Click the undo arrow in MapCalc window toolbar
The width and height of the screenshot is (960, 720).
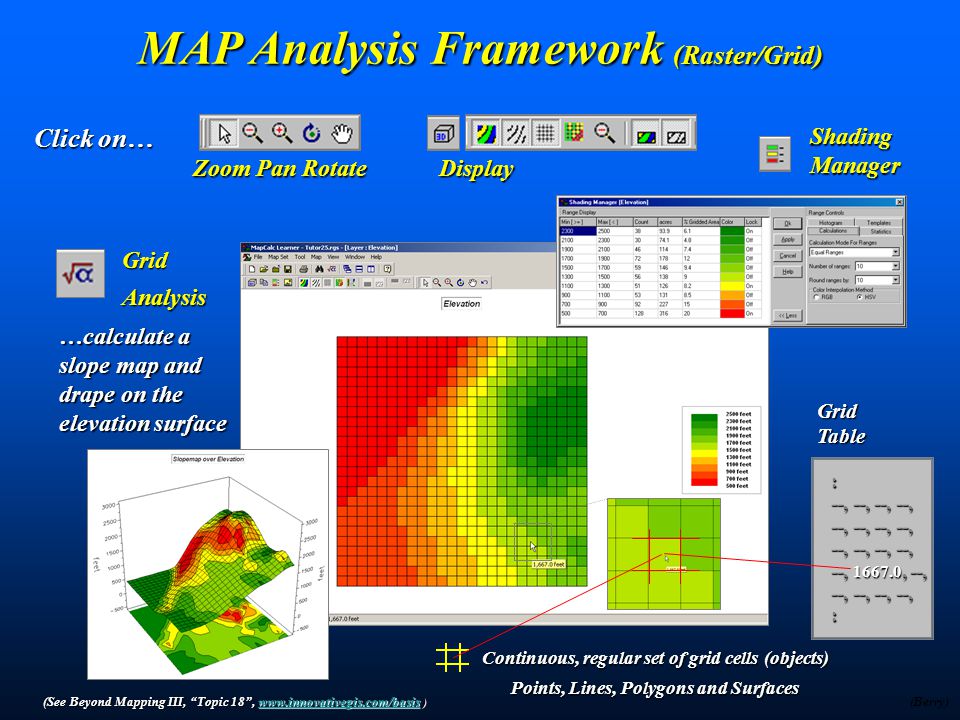pos(484,283)
